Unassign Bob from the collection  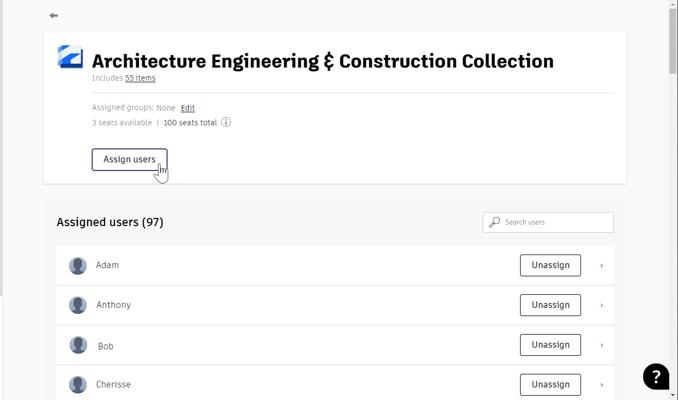point(550,345)
